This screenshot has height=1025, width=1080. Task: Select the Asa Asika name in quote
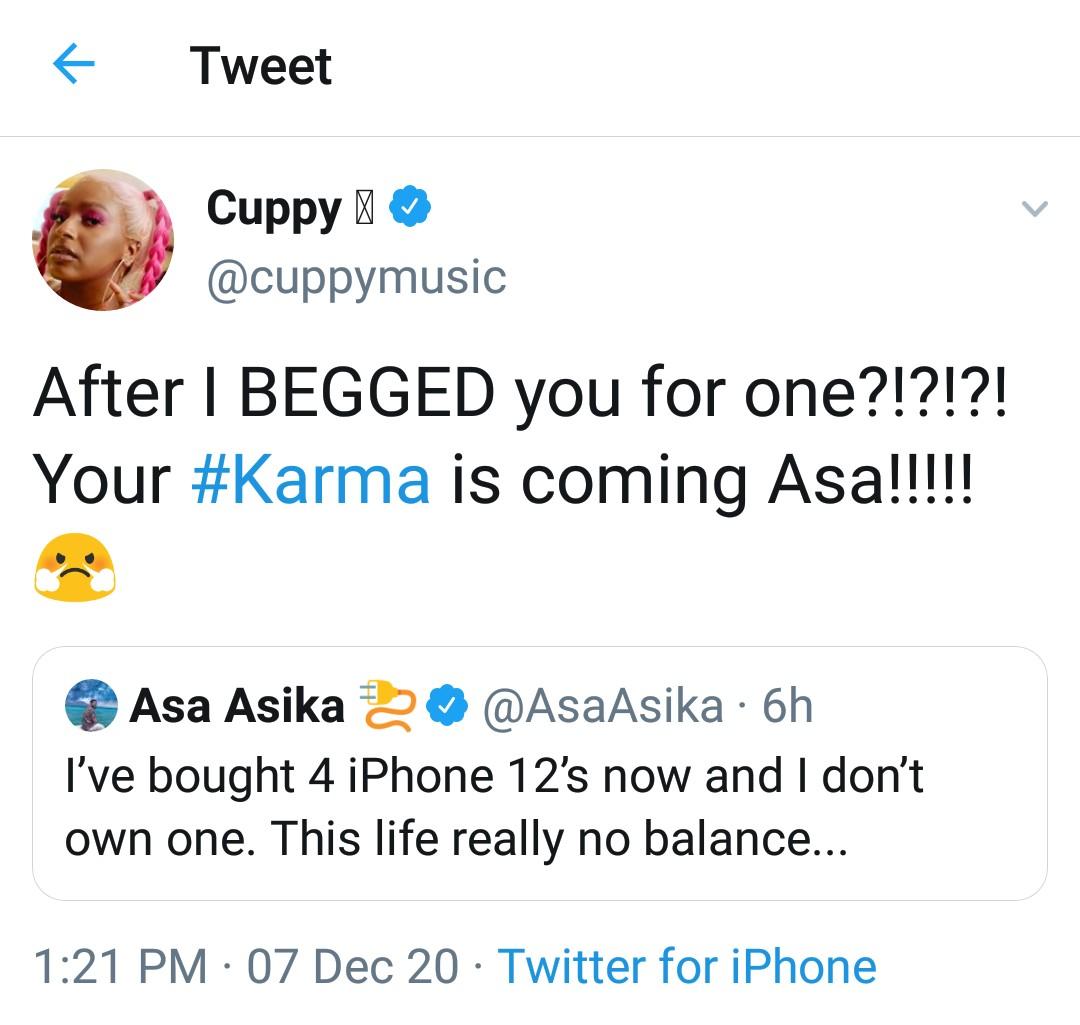point(236,706)
